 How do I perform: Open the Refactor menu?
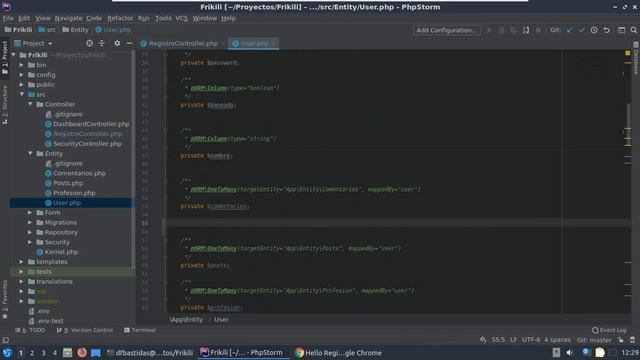120,18
